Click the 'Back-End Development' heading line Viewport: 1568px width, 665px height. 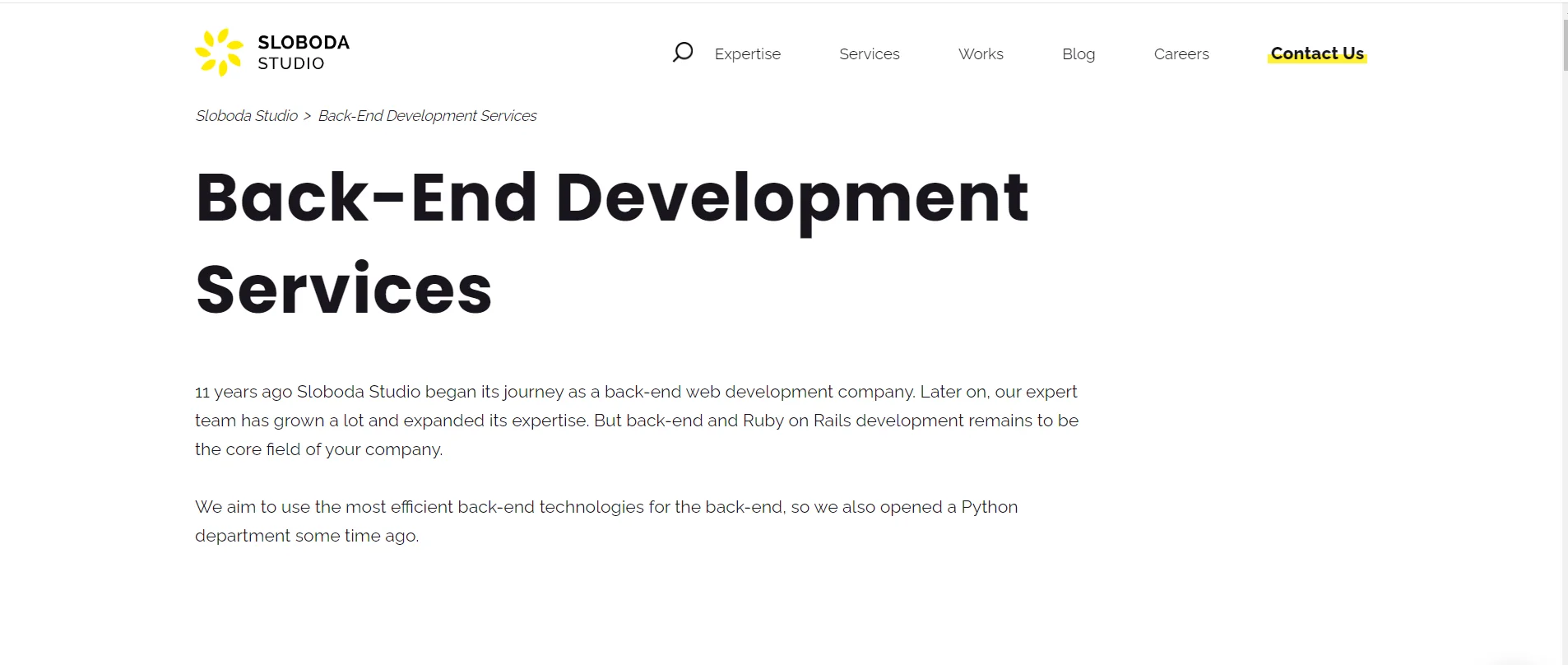[x=611, y=198]
